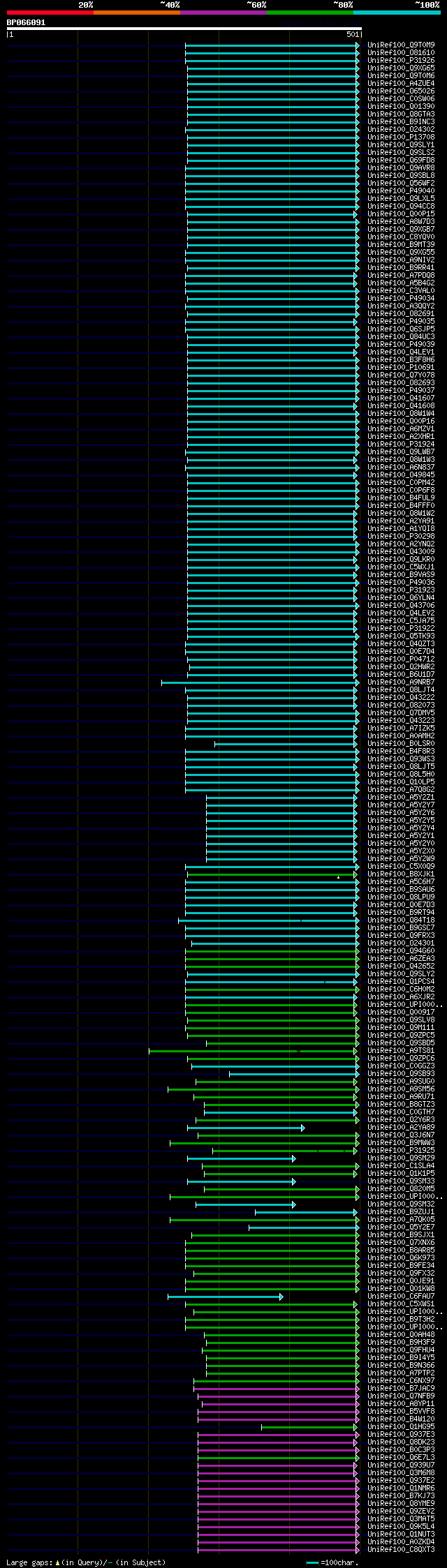The width and height of the screenshot is (447, 1568).
Task: Select hit label UniRef100_Q6SJP5
Action: pos(401,329)
